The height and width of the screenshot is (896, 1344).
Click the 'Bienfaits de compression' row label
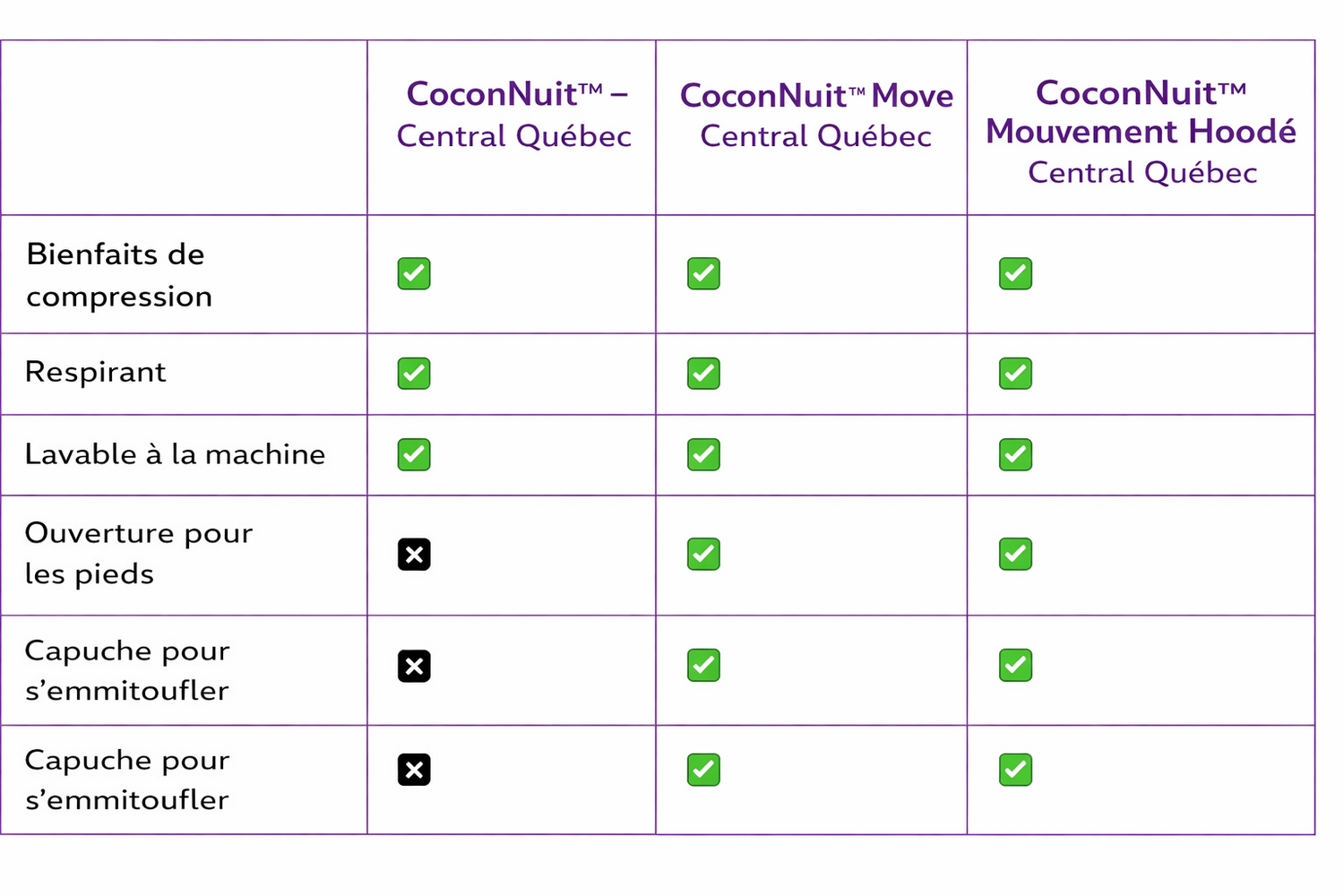tap(119, 275)
